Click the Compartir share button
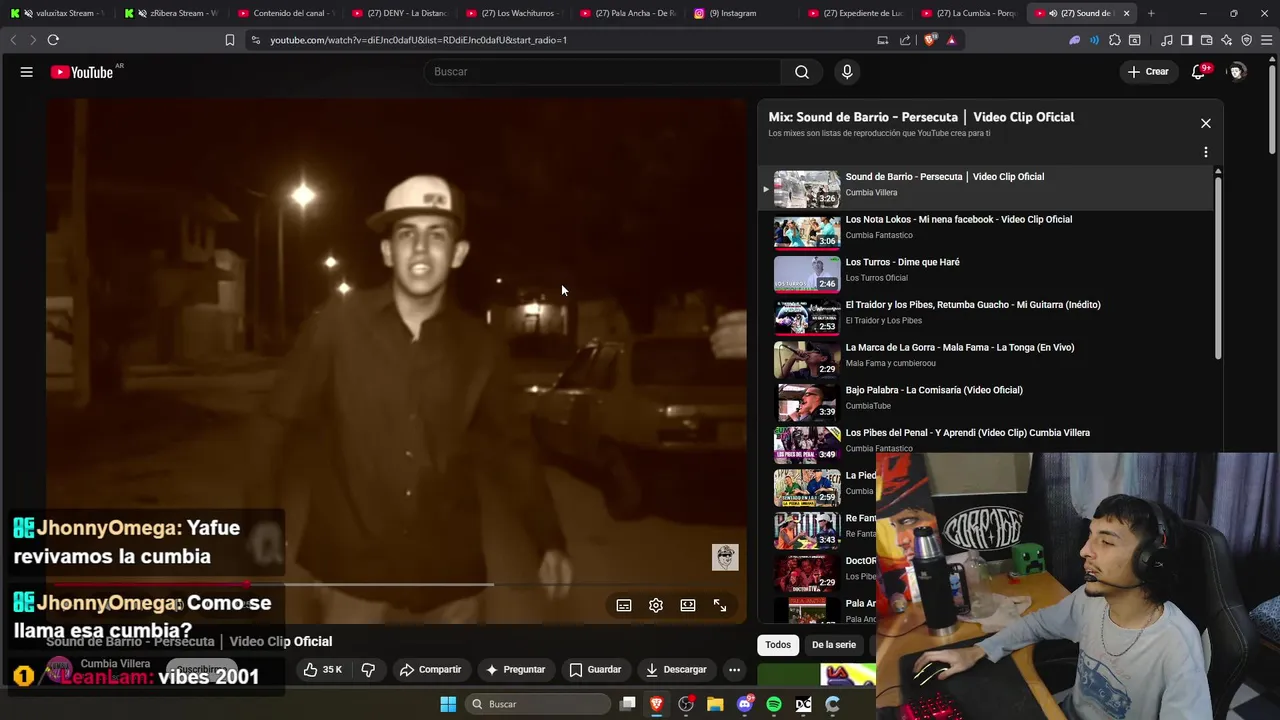The image size is (1280, 720). tap(430, 669)
